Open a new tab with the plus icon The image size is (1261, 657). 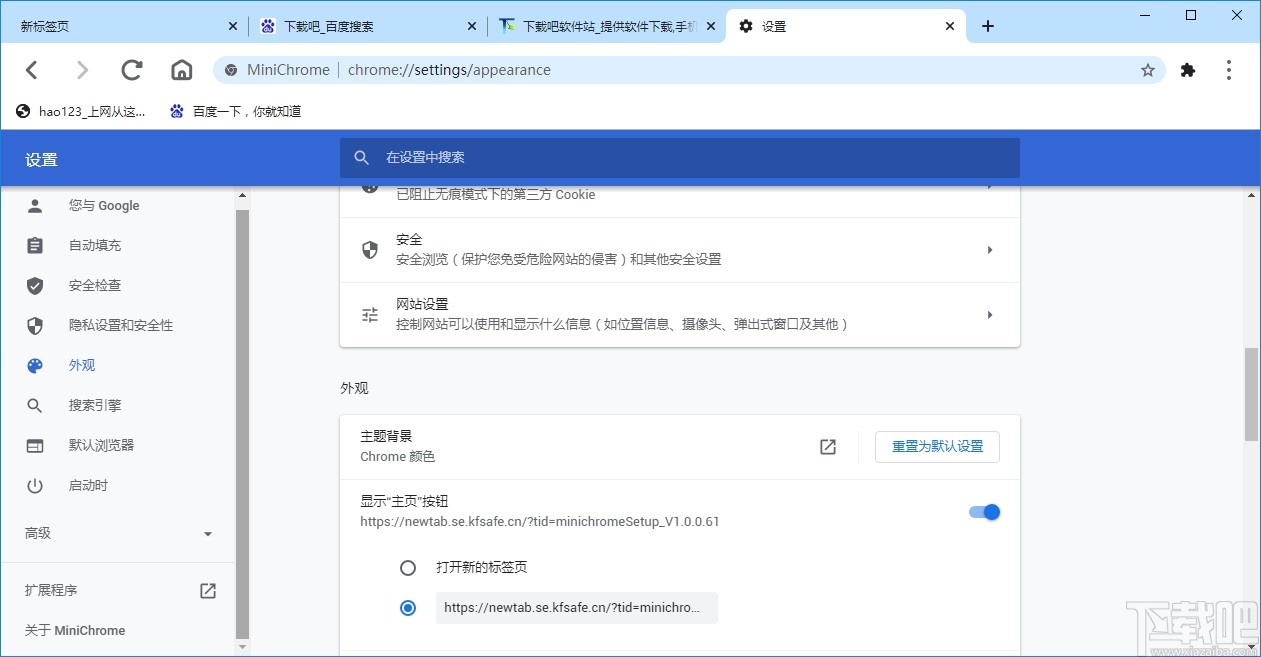pos(988,26)
